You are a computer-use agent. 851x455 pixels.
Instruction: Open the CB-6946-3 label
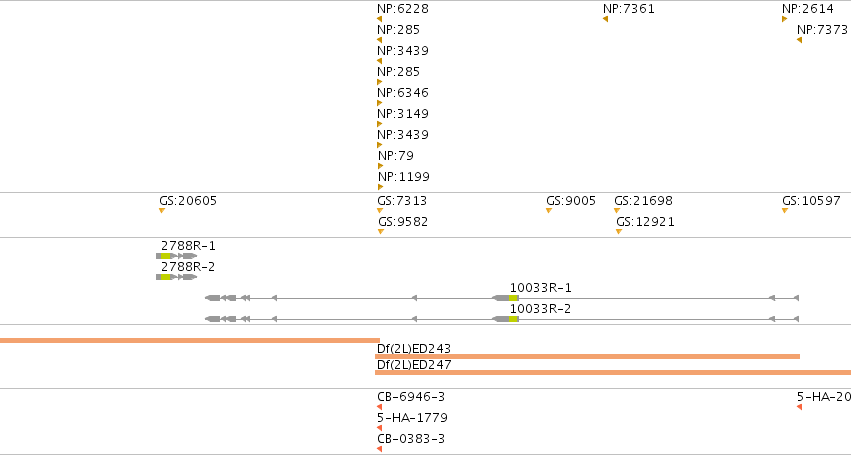[411, 397]
